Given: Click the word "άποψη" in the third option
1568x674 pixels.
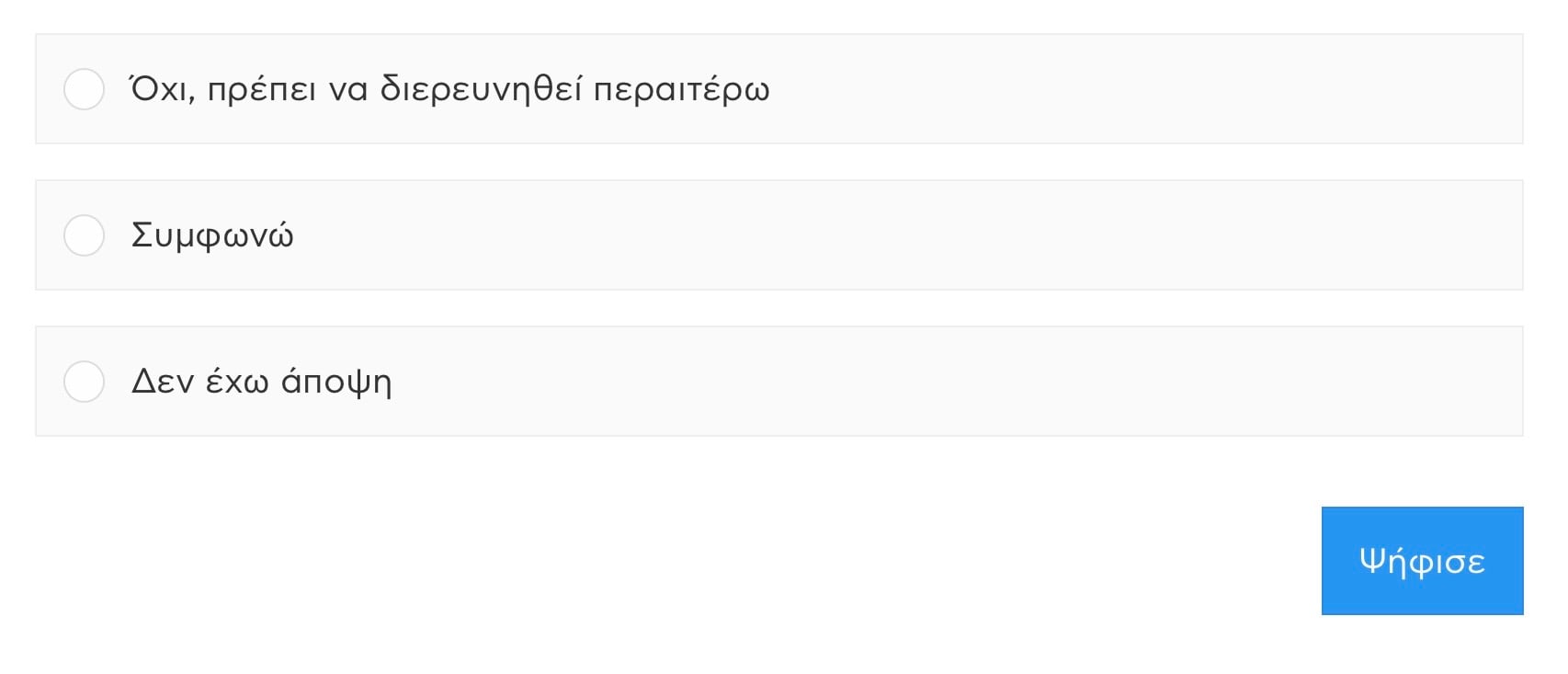Looking at the screenshot, I should 336,382.
